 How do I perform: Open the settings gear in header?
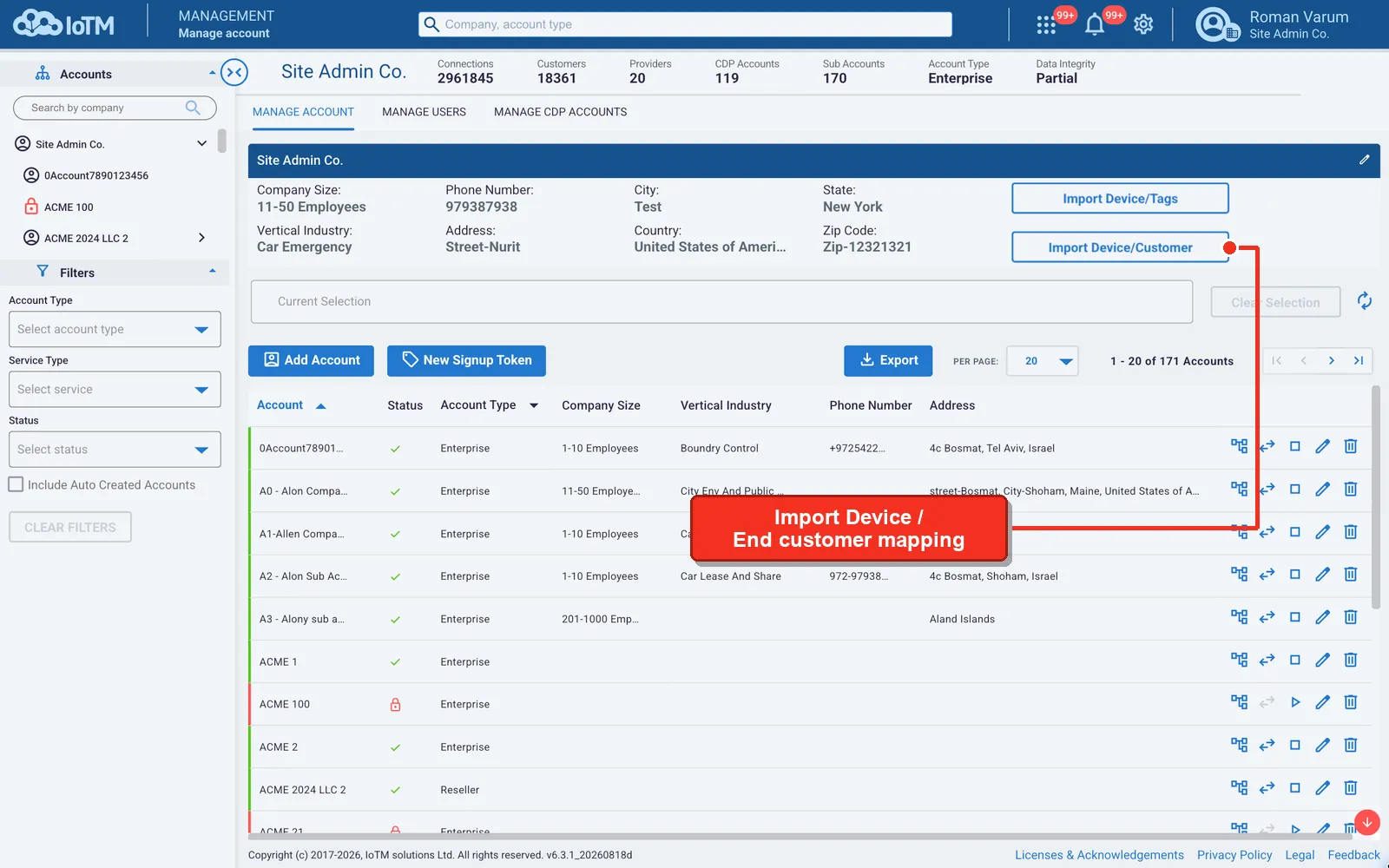(1143, 25)
